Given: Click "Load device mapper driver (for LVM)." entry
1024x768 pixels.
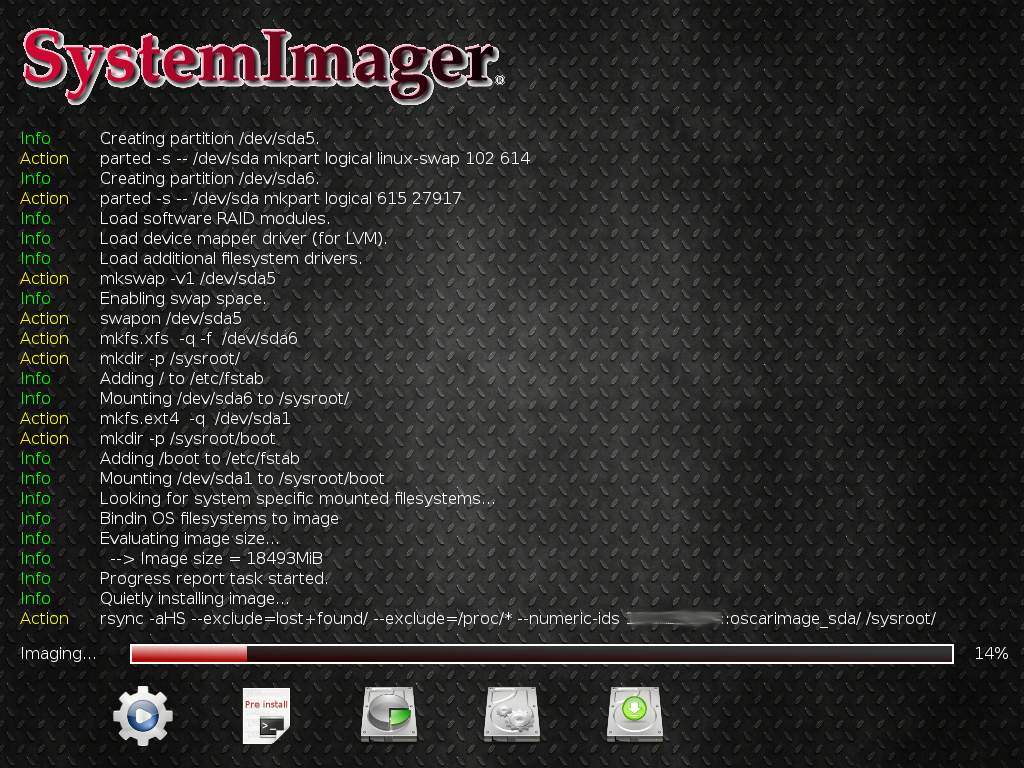Looking at the screenshot, I should tap(244, 238).
